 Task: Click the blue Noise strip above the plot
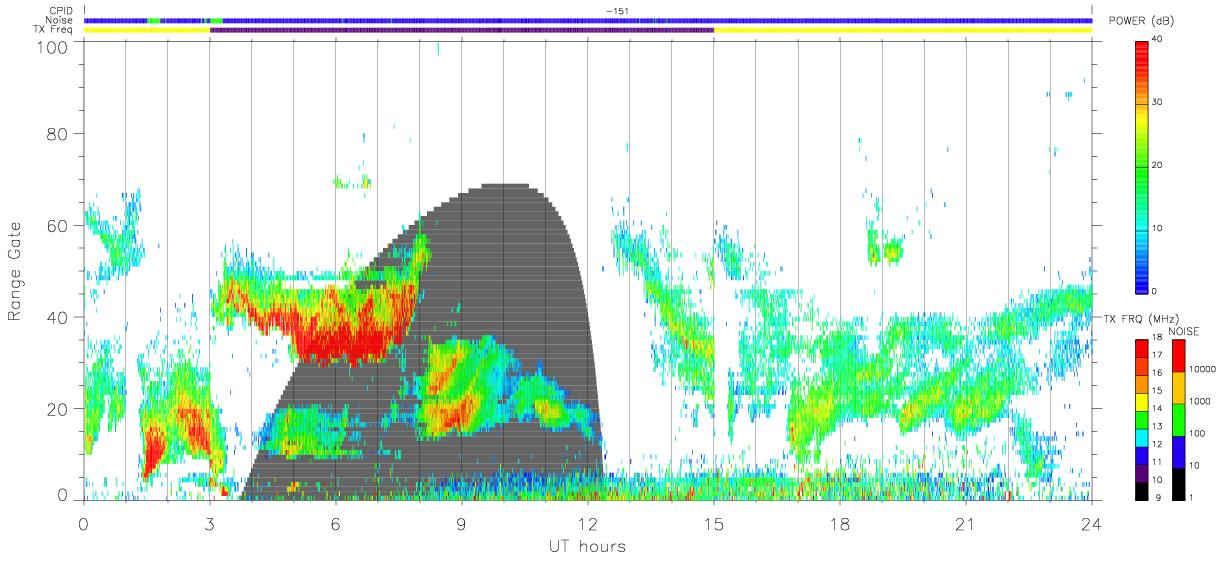click(588, 20)
